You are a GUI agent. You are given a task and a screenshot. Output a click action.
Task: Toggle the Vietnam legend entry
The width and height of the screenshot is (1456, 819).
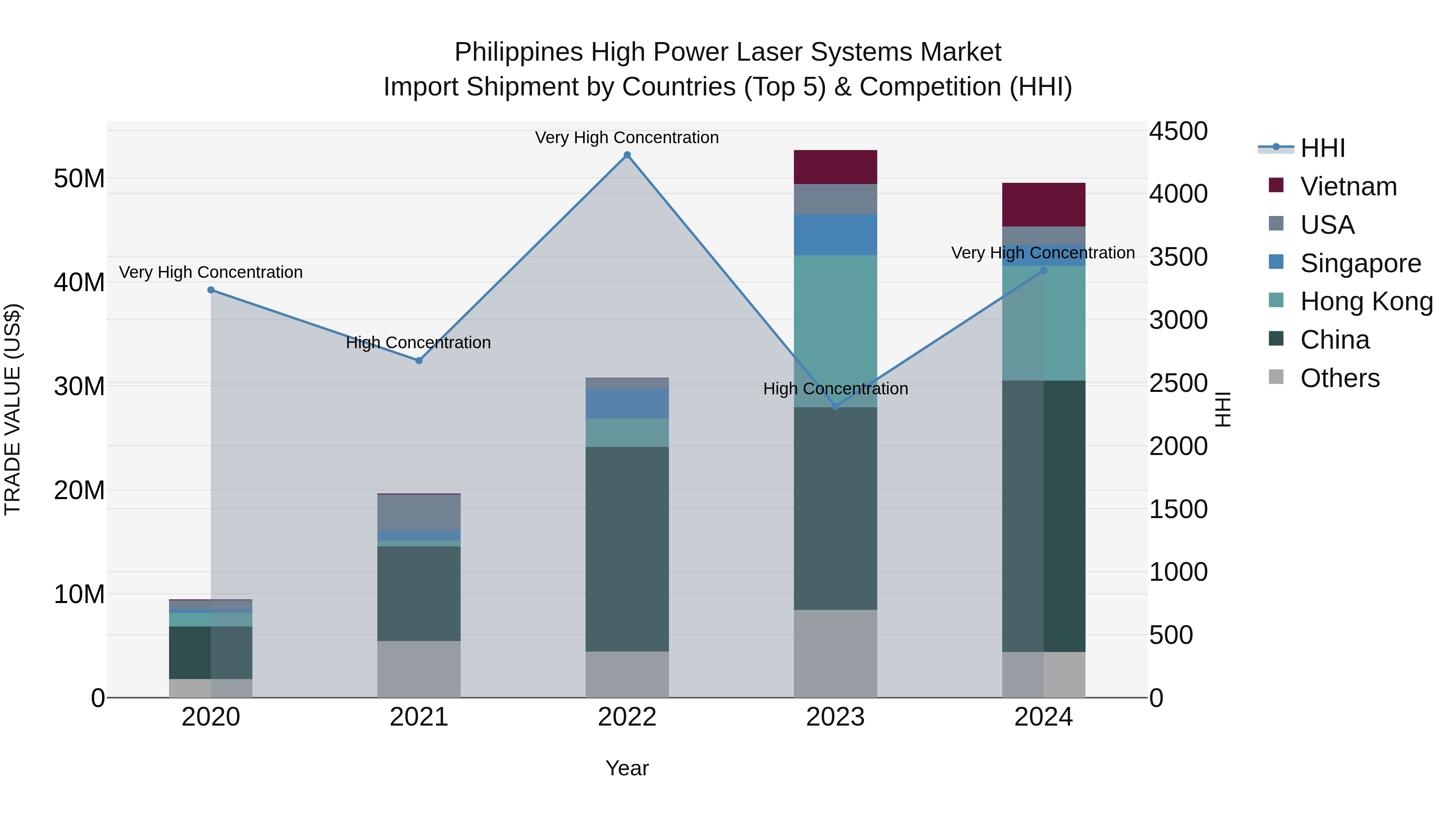(1332, 186)
